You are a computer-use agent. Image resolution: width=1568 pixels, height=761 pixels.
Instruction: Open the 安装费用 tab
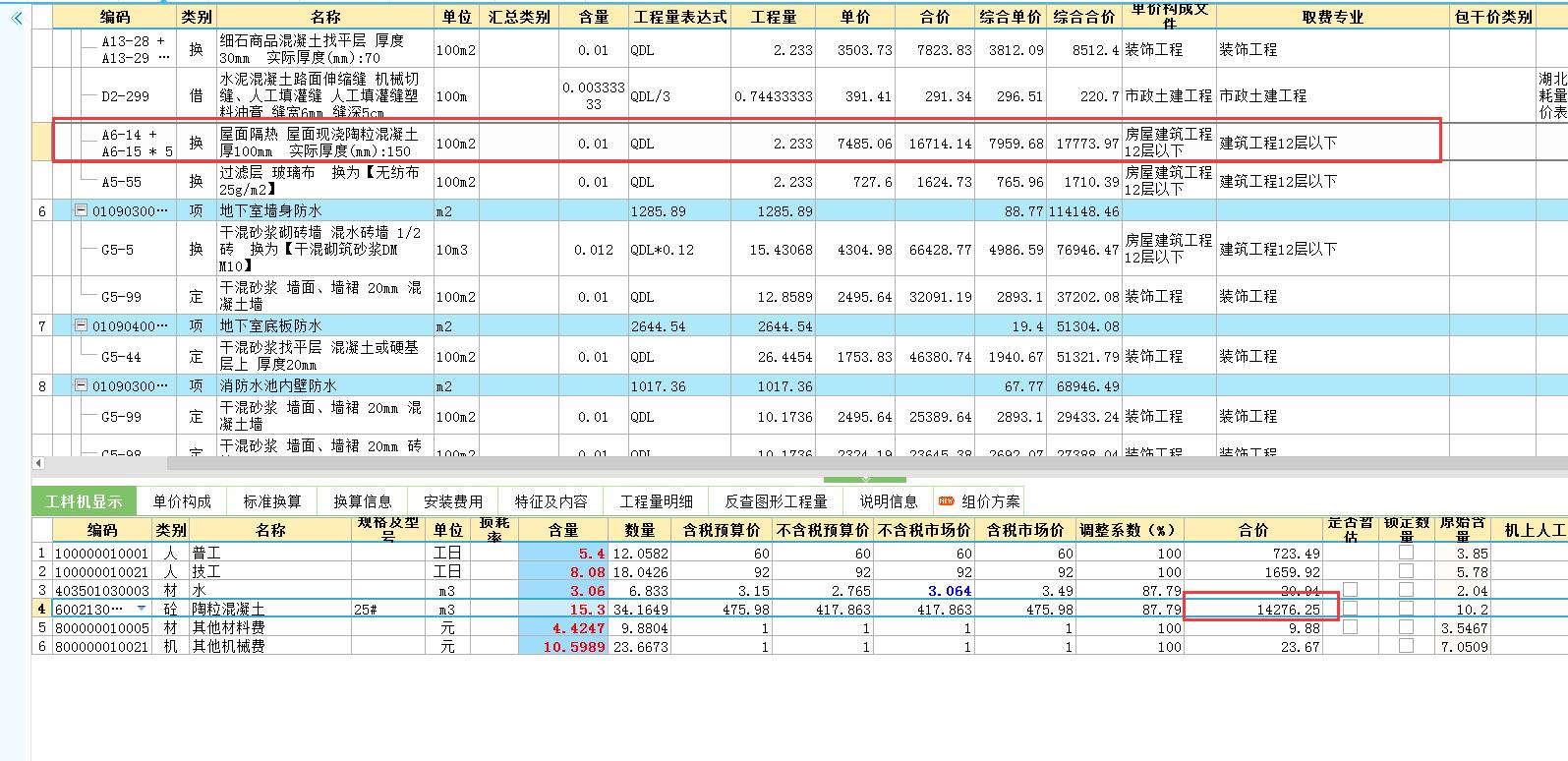(x=453, y=501)
